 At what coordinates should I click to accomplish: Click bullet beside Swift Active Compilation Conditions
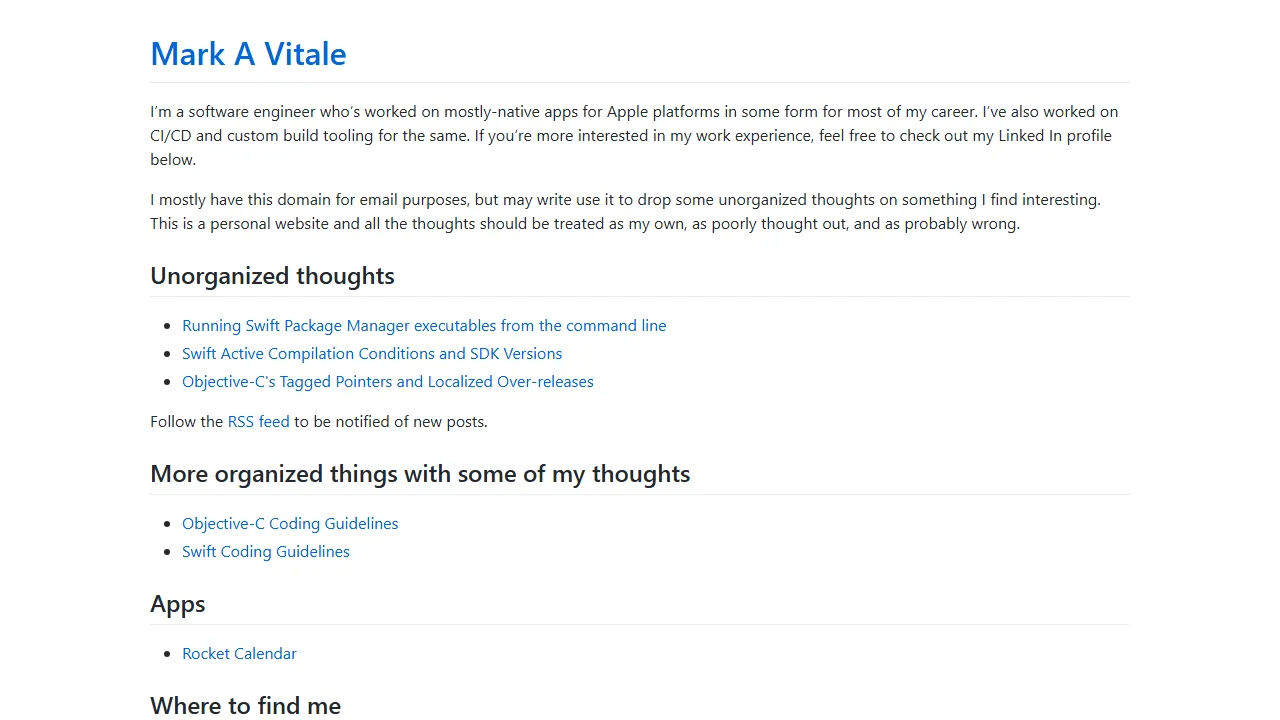[168, 354]
